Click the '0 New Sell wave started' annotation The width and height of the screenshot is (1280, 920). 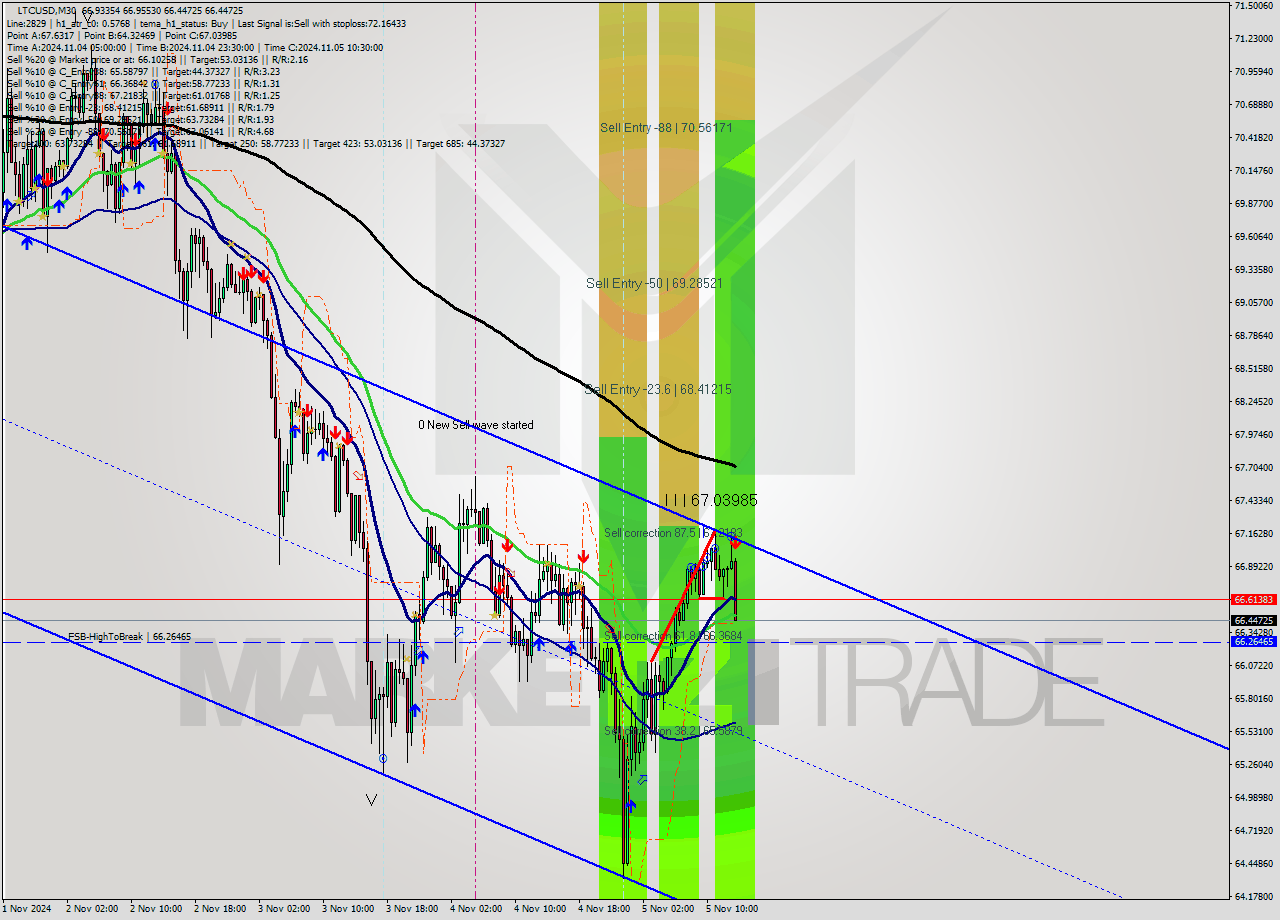(x=476, y=425)
